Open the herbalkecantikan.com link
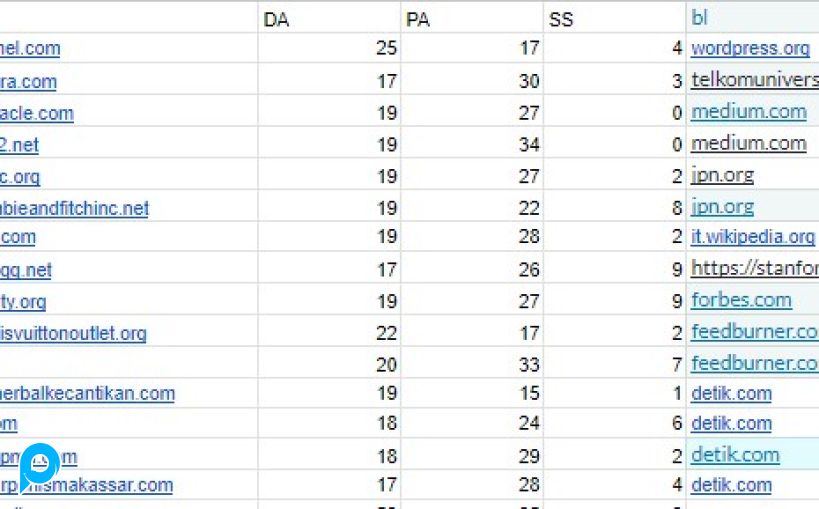The width and height of the screenshot is (819, 509). pyautogui.click(x=88, y=393)
